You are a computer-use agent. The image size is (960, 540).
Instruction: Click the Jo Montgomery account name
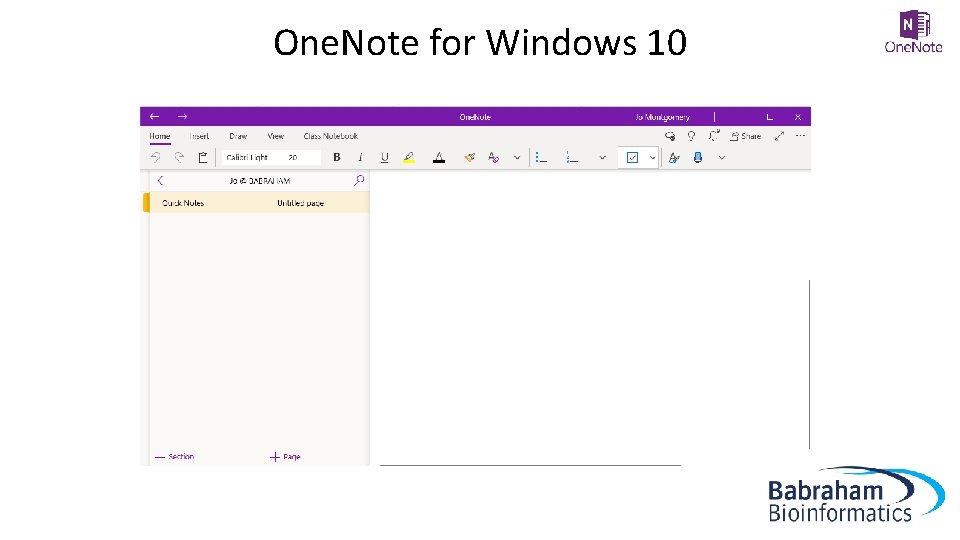pos(662,117)
